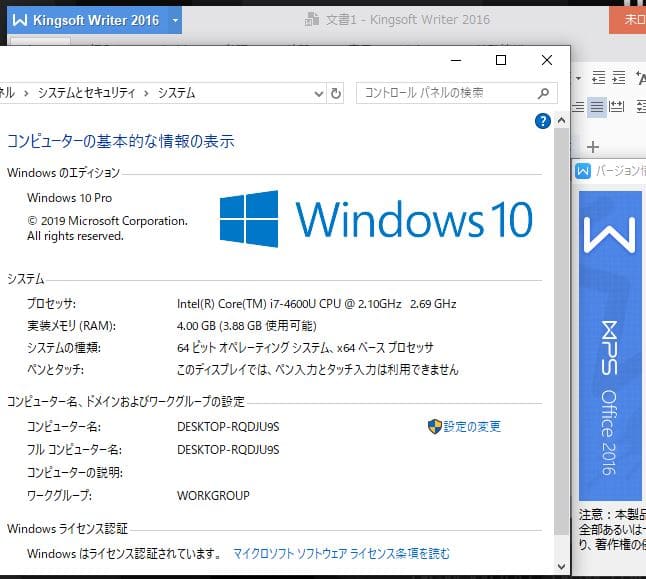Open the 設定の変更 link
This screenshot has width=646, height=579.
[x=472, y=426]
